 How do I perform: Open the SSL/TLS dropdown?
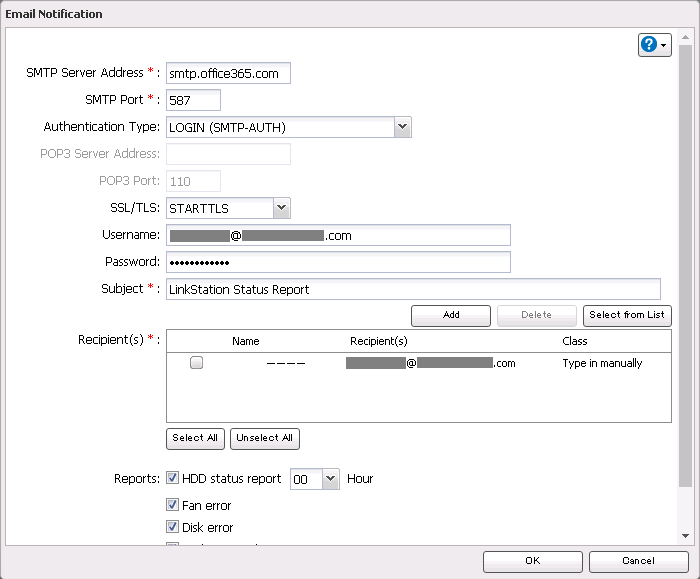coord(281,208)
